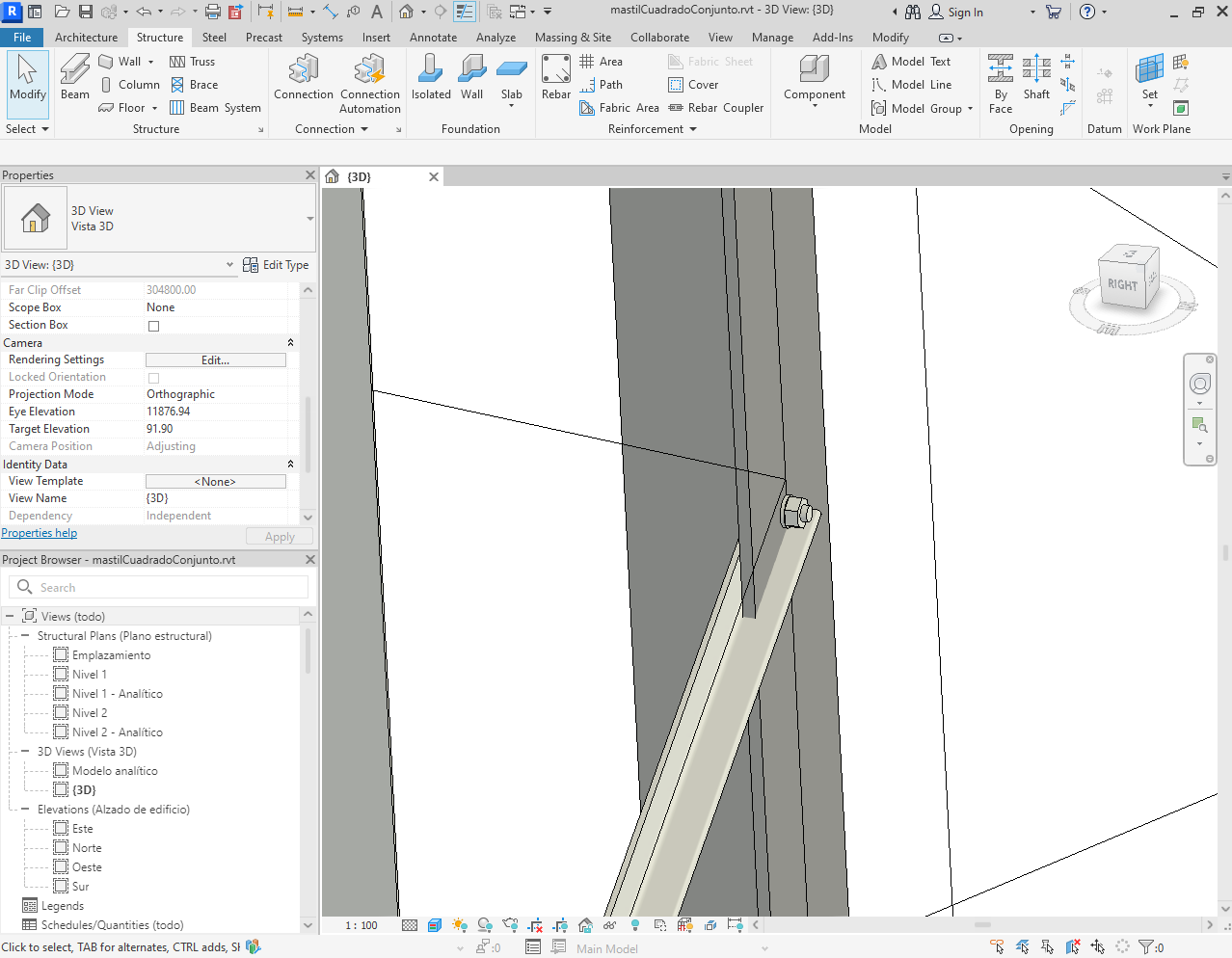Viewport: 1232px width, 958px height.
Task: Open the Model Group dropdown
Action: click(970, 108)
